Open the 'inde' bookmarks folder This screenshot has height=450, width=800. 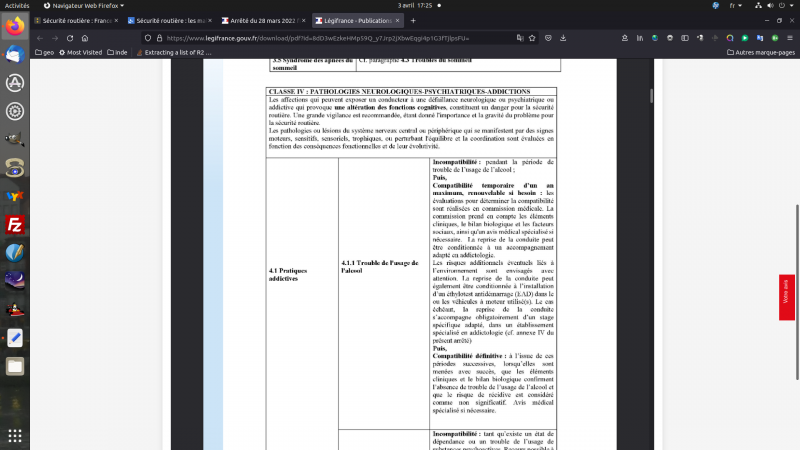(x=117, y=53)
